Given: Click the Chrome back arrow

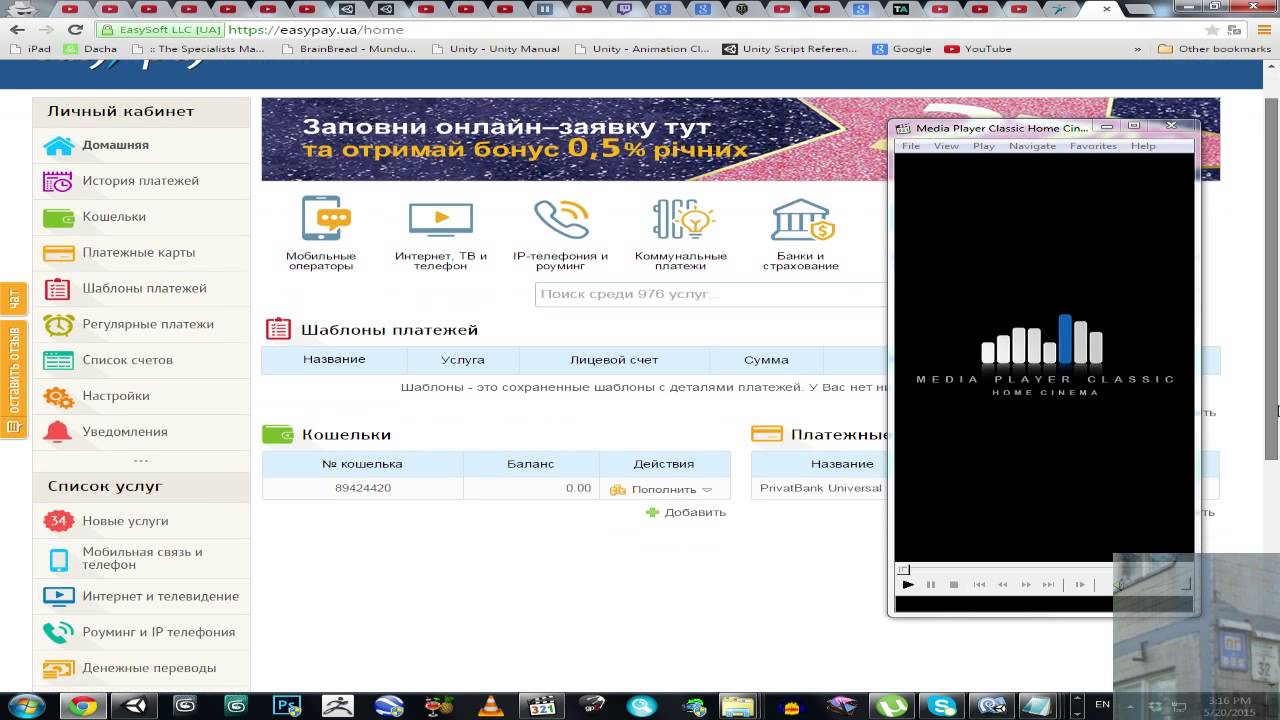Looking at the screenshot, I should [x=19, y=30].
